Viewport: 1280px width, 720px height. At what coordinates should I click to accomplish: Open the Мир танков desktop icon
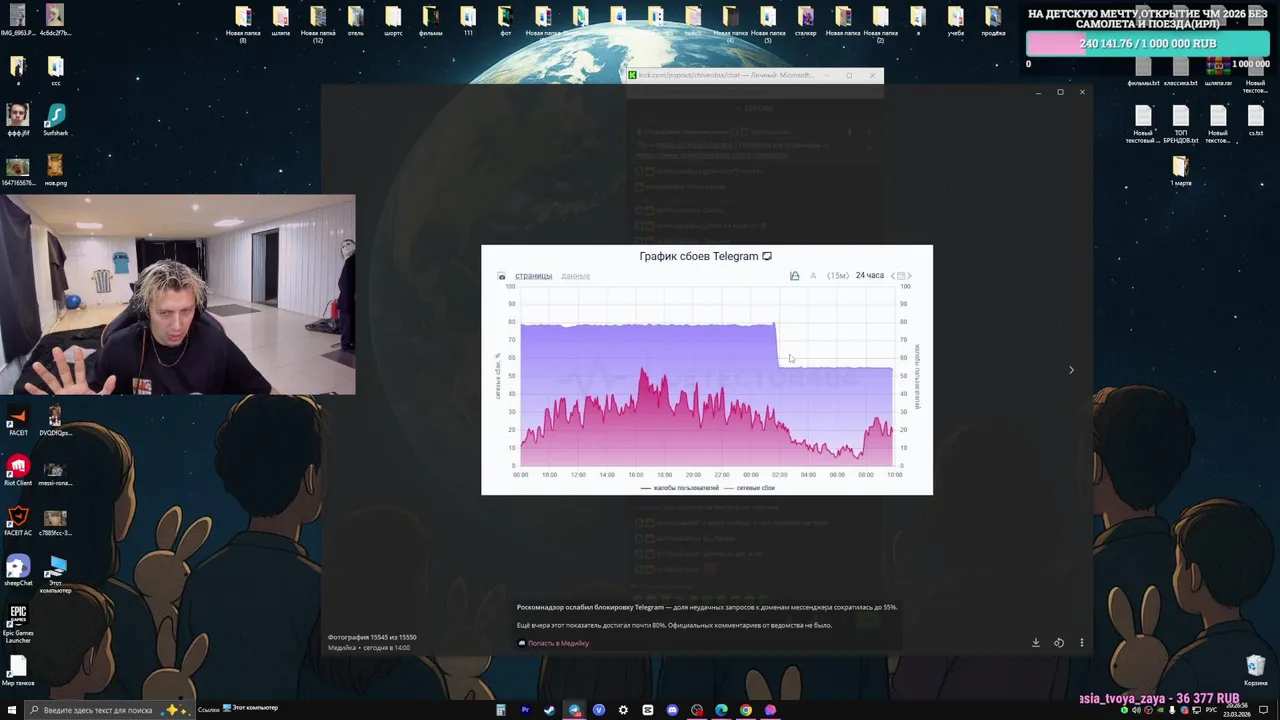[18, 671]
